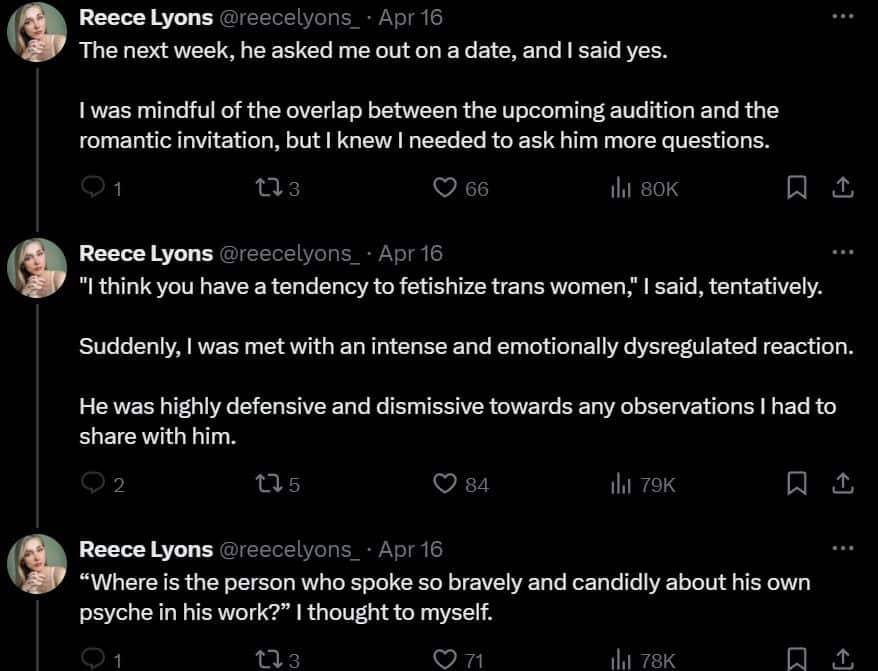Share the first tweet via share icon
The height and width of the screenshot is (671, 878).
842,188
